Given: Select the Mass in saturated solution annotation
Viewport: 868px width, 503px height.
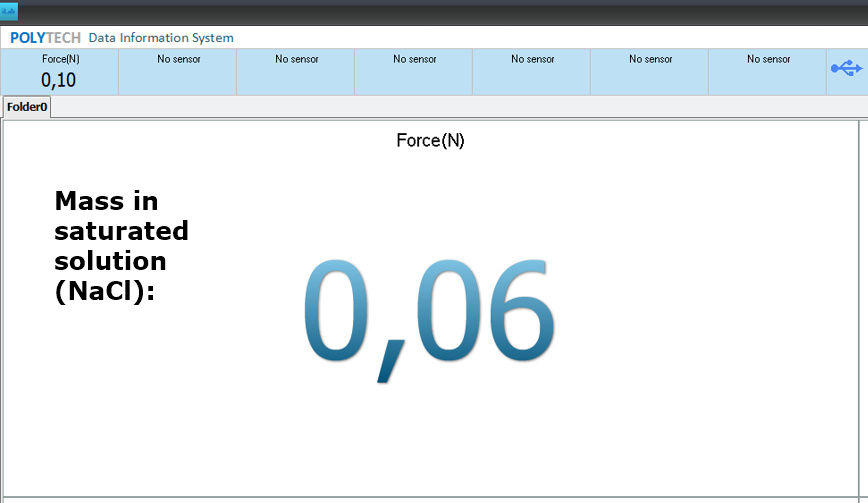Looking at the screenshot, I should (x=120, y=246).
